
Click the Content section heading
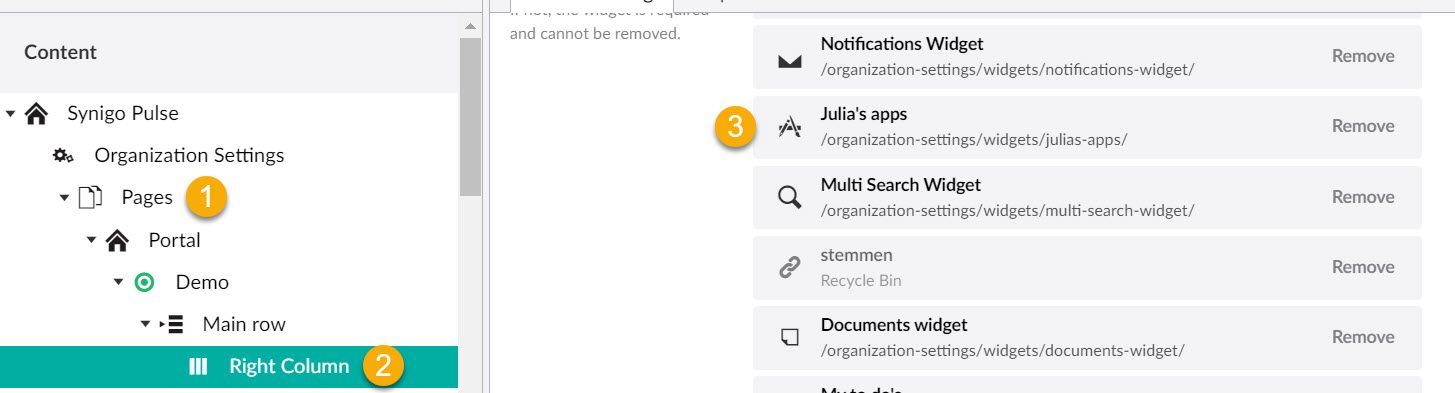61,52
